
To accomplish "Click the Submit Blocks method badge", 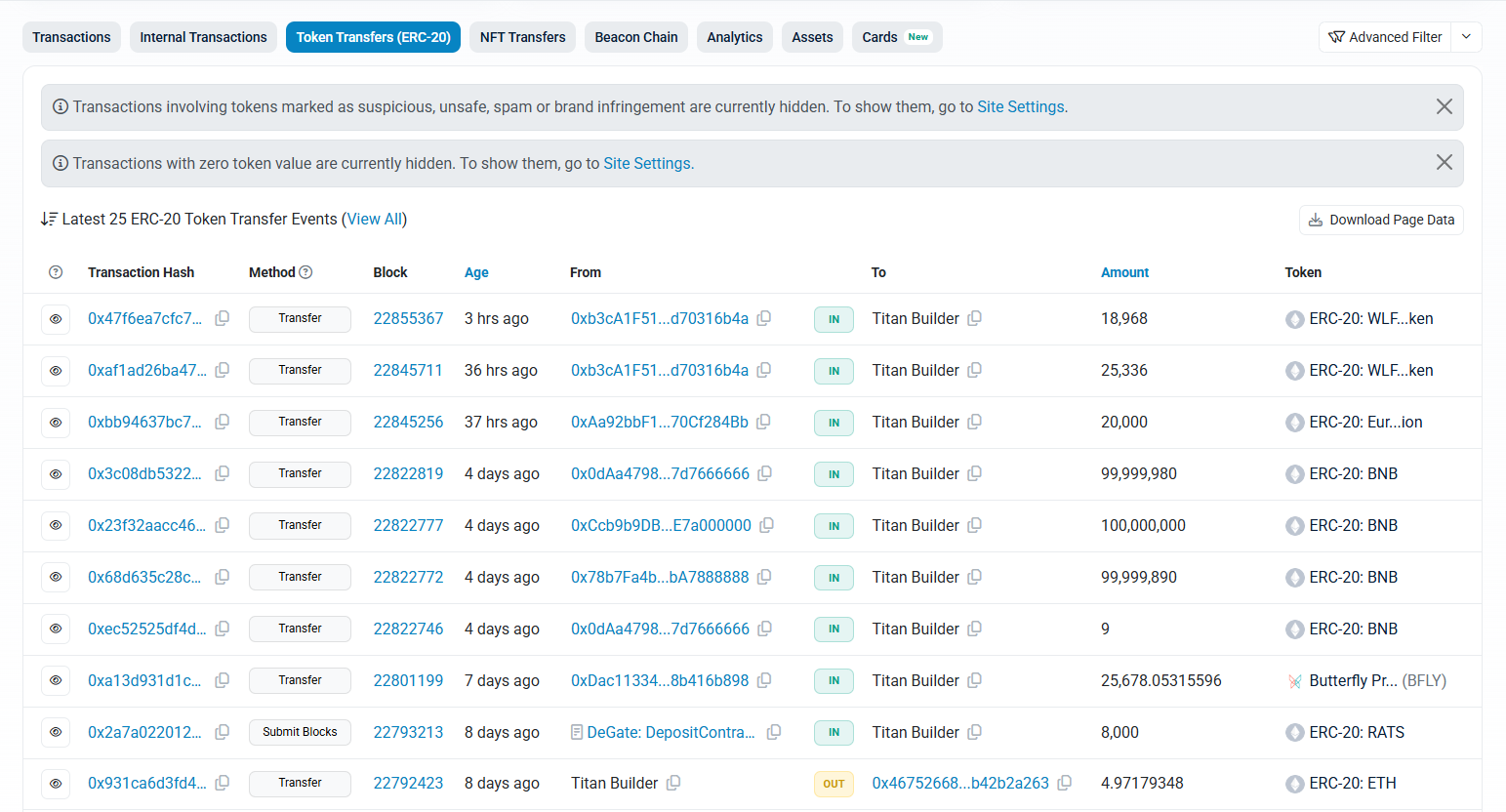I will click(x=300, y=732).
